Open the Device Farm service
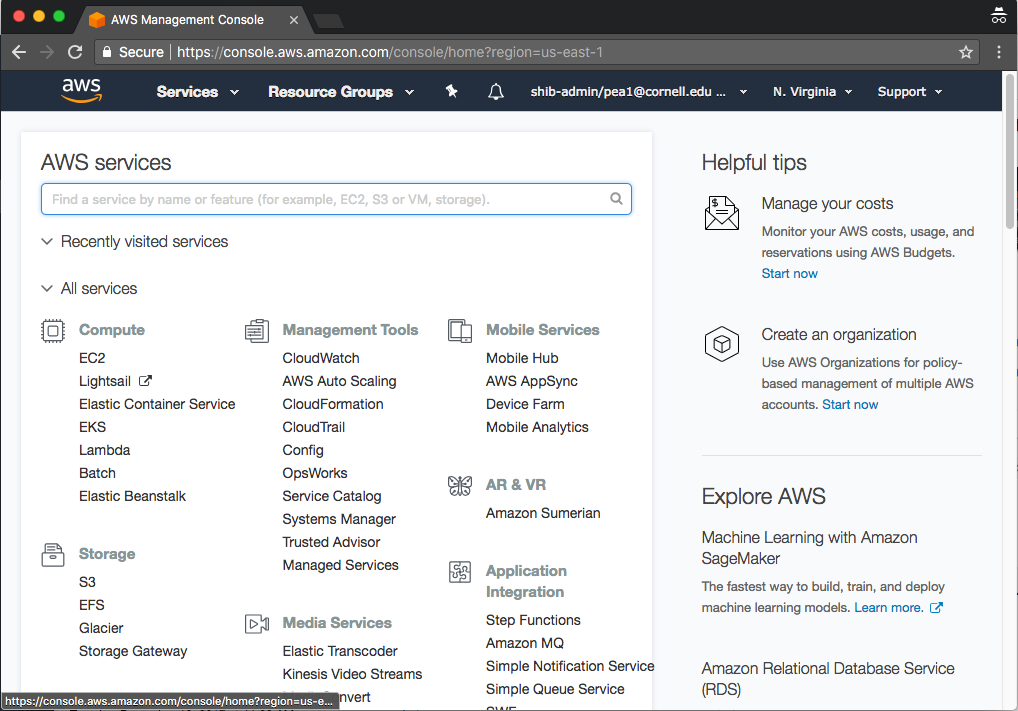Viewport: 1018px width, 711px height. pos(525,404)
